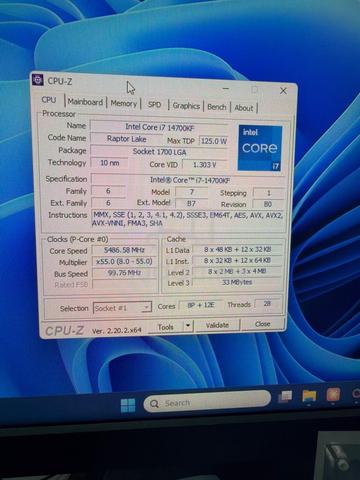The height and width of the screenshot is (480, 360).
Task: Click the Validate button
Action: coord(217,325)
